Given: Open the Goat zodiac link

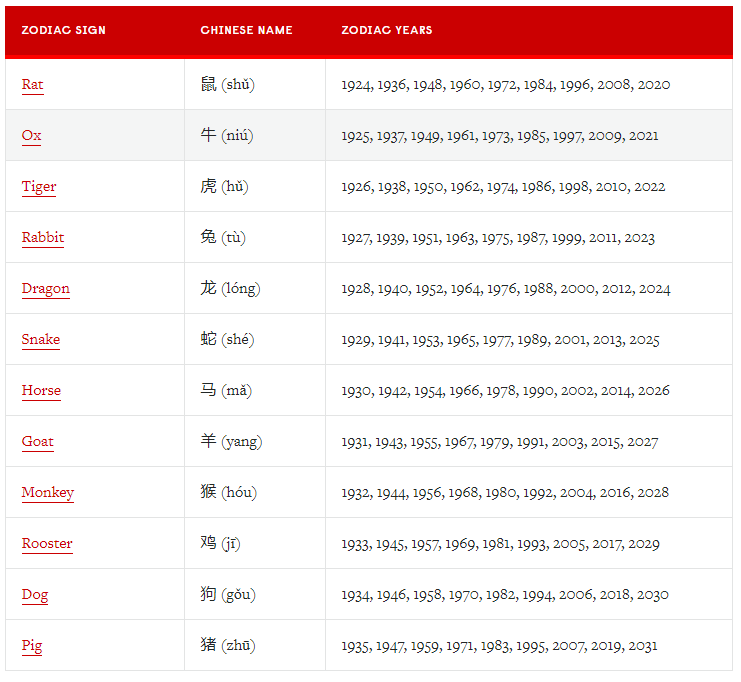Looking at the screenshot, I should 38,442.
